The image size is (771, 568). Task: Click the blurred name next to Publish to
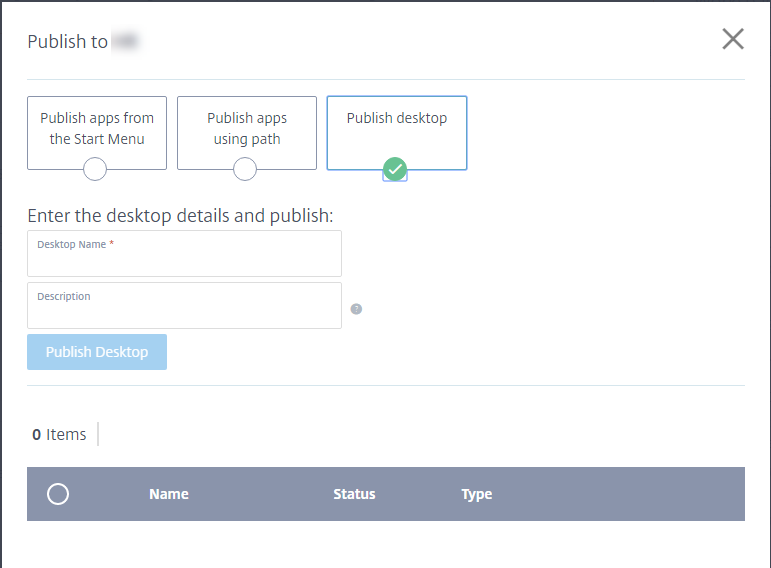[x=125, y=41]
